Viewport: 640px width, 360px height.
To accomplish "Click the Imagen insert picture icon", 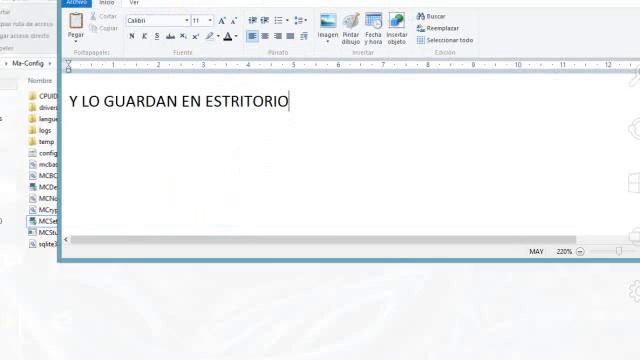I will point(328,21).
